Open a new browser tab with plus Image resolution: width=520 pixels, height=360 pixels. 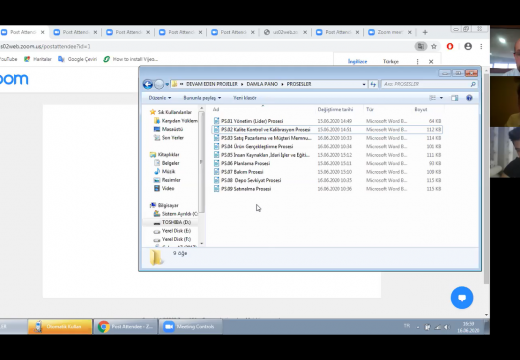pos(425,32)
